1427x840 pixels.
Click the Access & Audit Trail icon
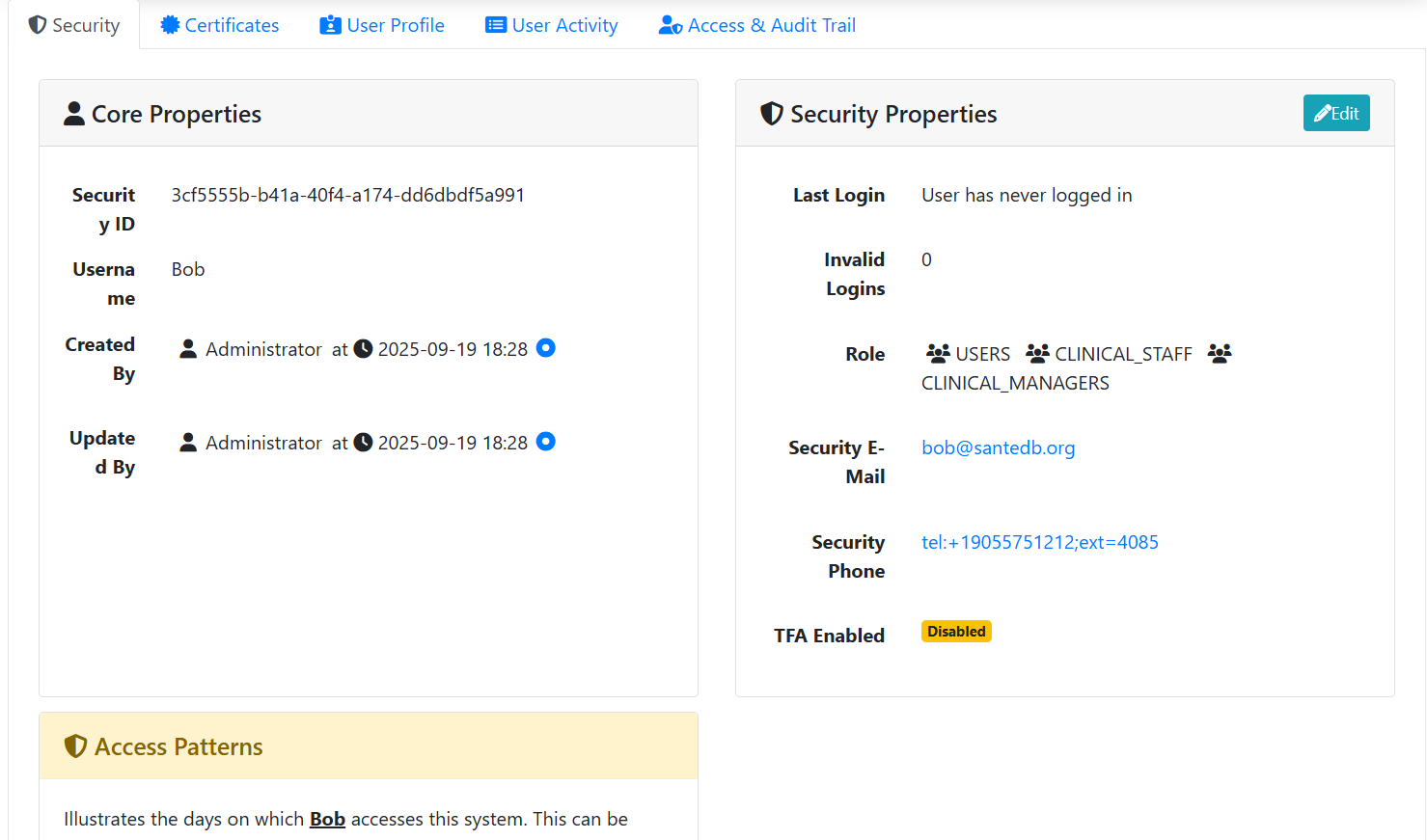click(x=671, y=26)
